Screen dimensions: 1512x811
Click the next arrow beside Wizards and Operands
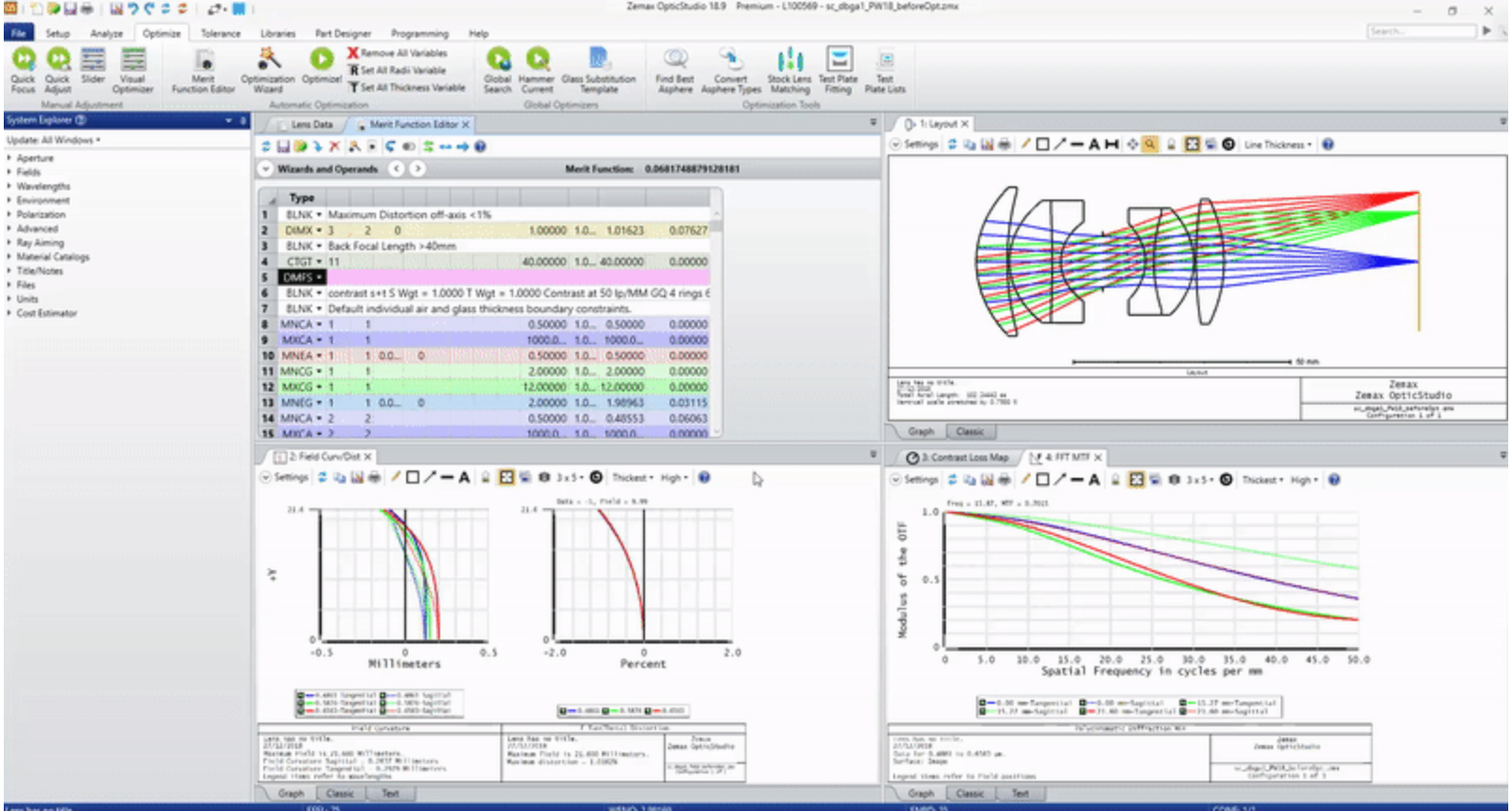point(417,169)
